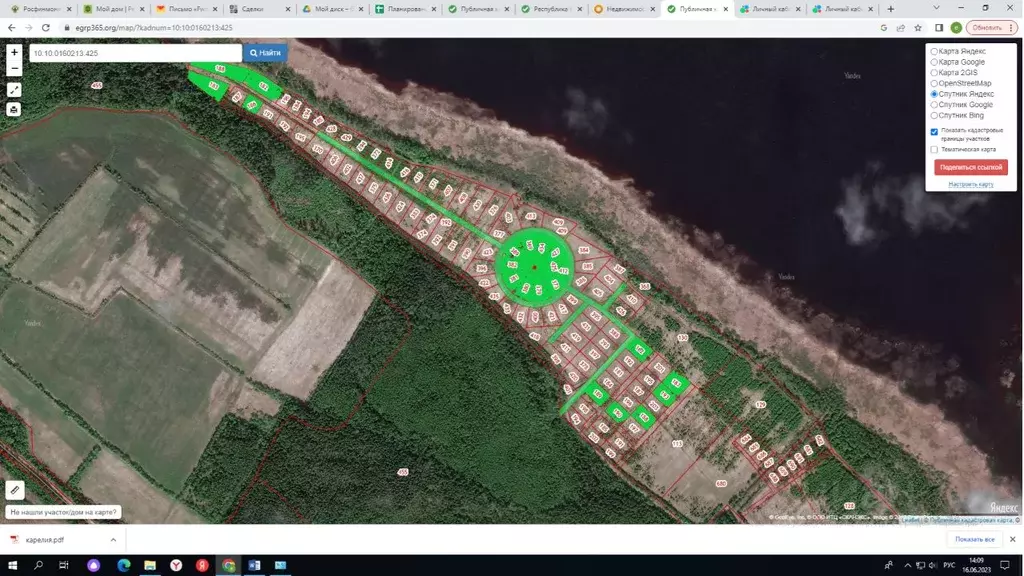Select the Спутник Bing layer
Screen dimensions: 1024x576
pos(934,116)
